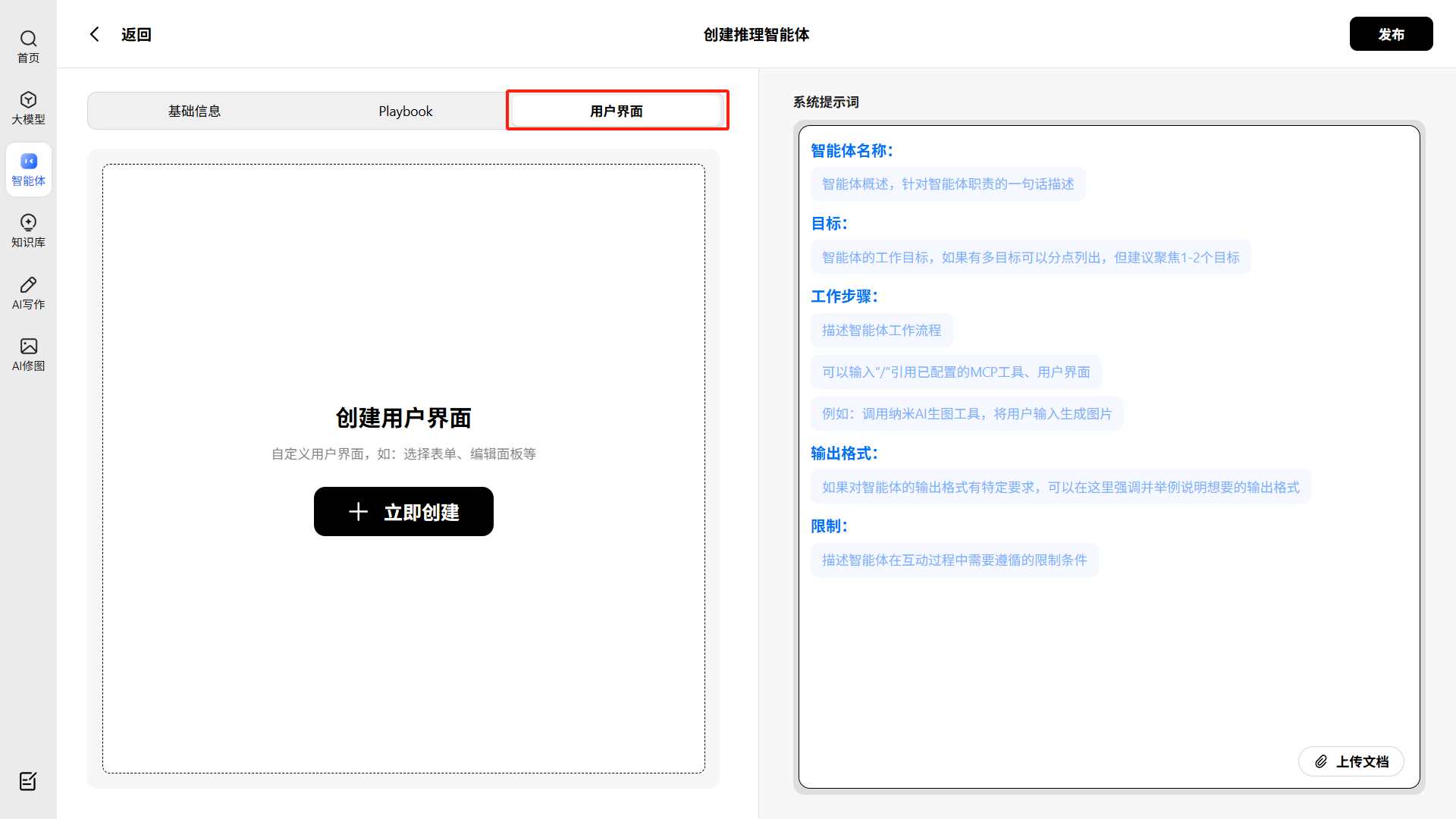Screen dimensions: 1456x819
Task: Open the AI写作 pencil icon
Action: point(28,284)
